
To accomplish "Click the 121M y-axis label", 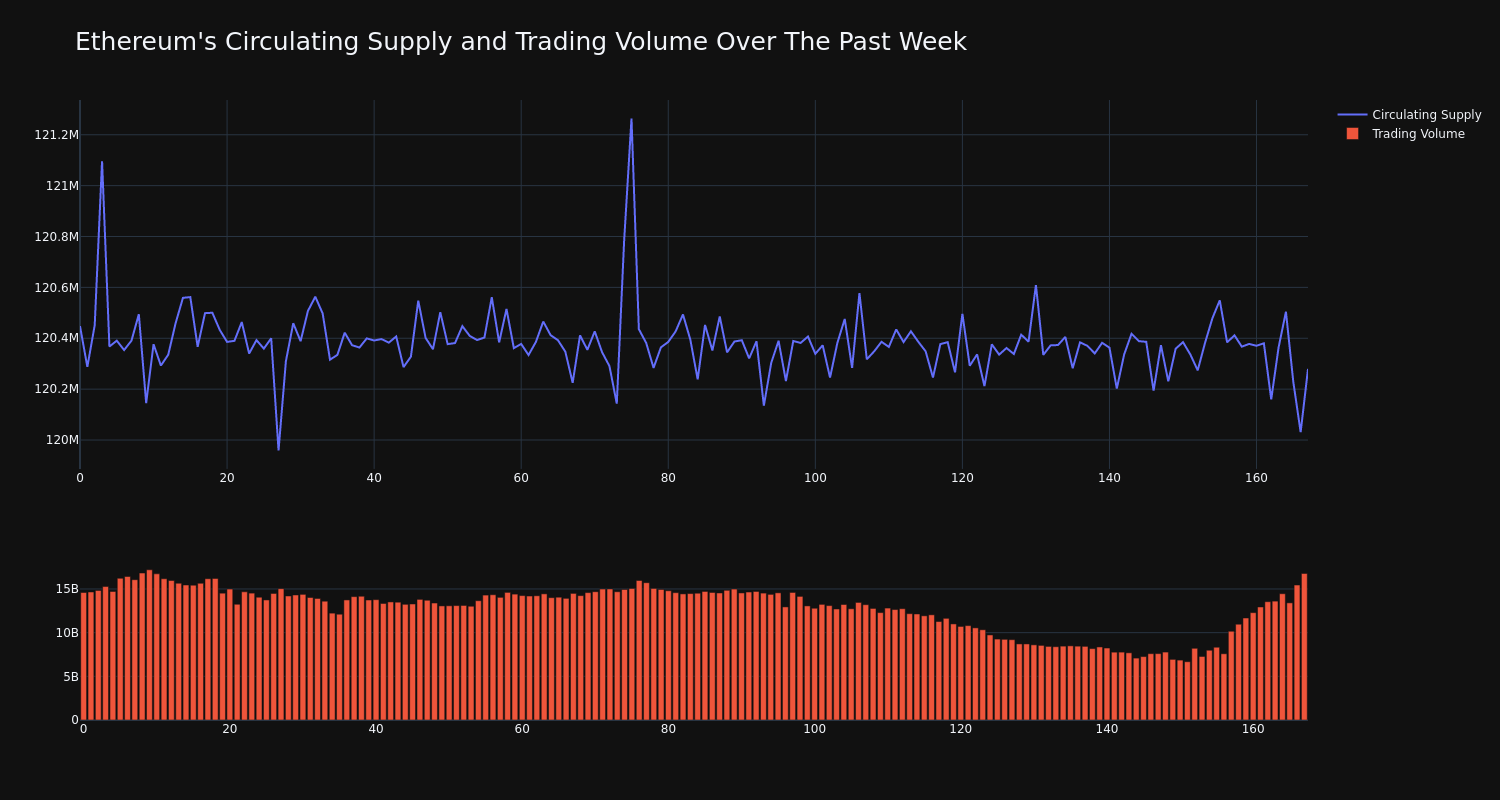I will click(62, 186).
